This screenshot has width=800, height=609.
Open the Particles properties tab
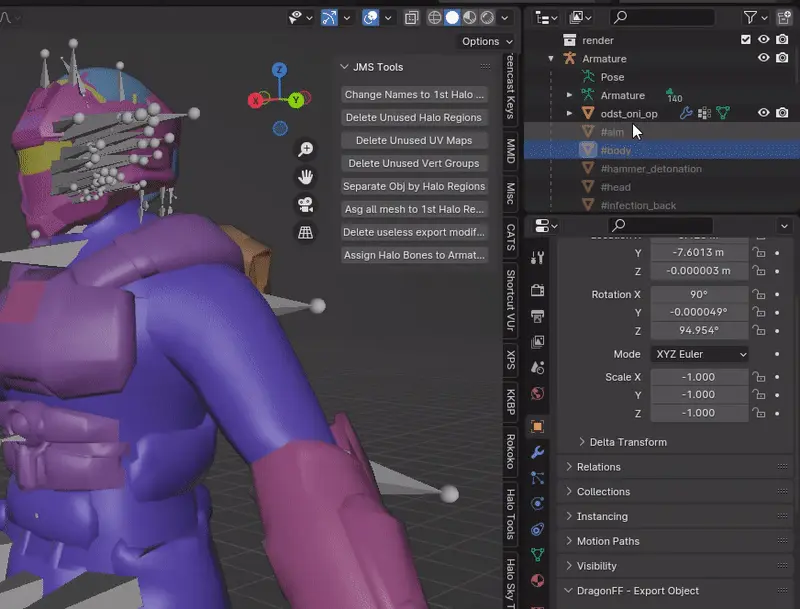tap(537, 478)
